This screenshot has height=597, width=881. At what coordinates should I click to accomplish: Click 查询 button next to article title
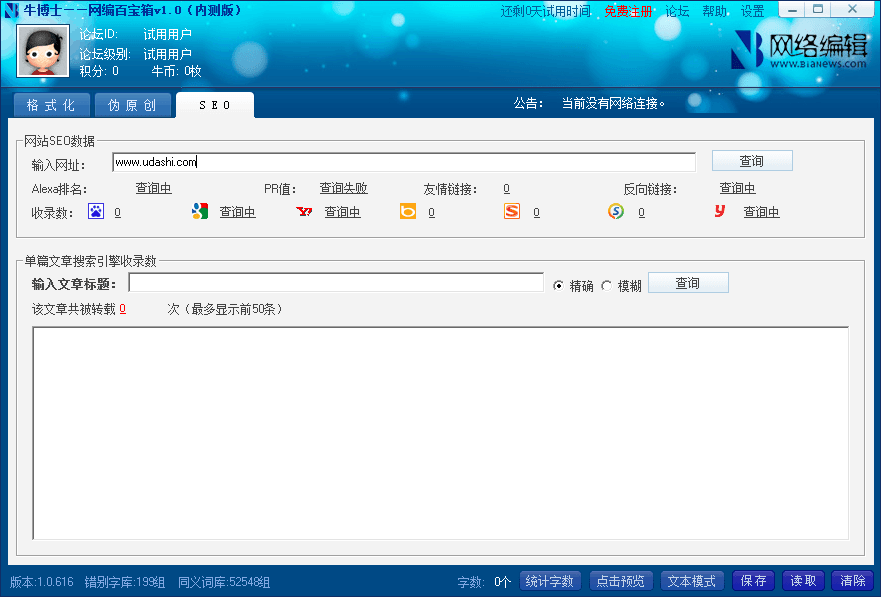pyautogui.click(x=688, y=283)
